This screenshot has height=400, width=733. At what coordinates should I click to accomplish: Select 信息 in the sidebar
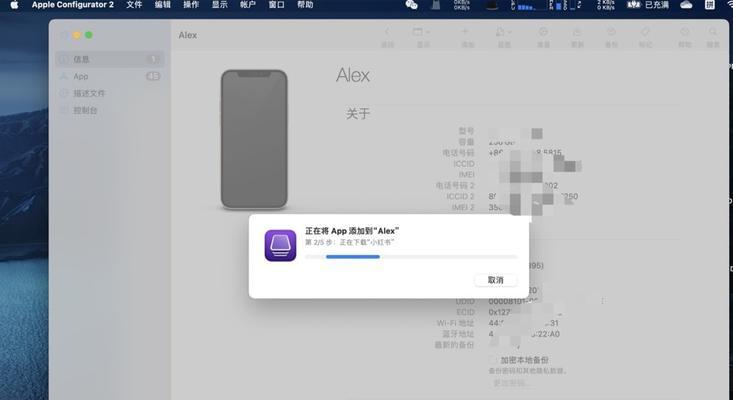(x=110, y=59)
